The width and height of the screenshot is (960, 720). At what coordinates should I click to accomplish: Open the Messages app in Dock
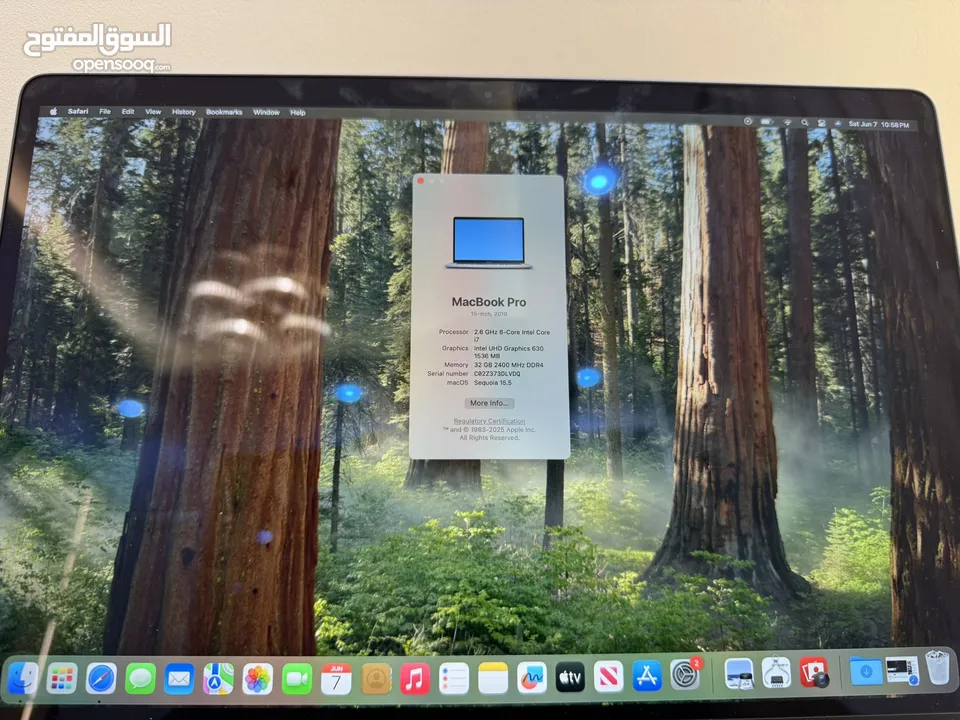(x=140, y=678)
